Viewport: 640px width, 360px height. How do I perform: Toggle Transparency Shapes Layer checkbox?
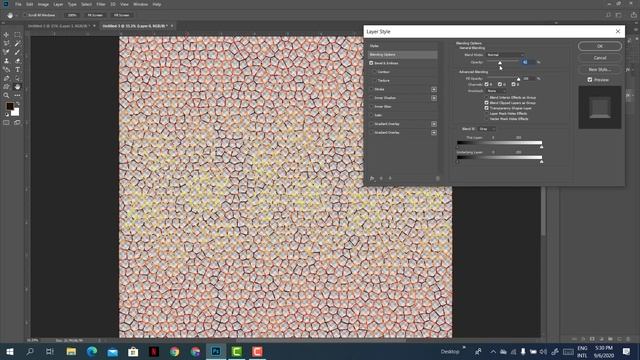[x=487, y=108]
